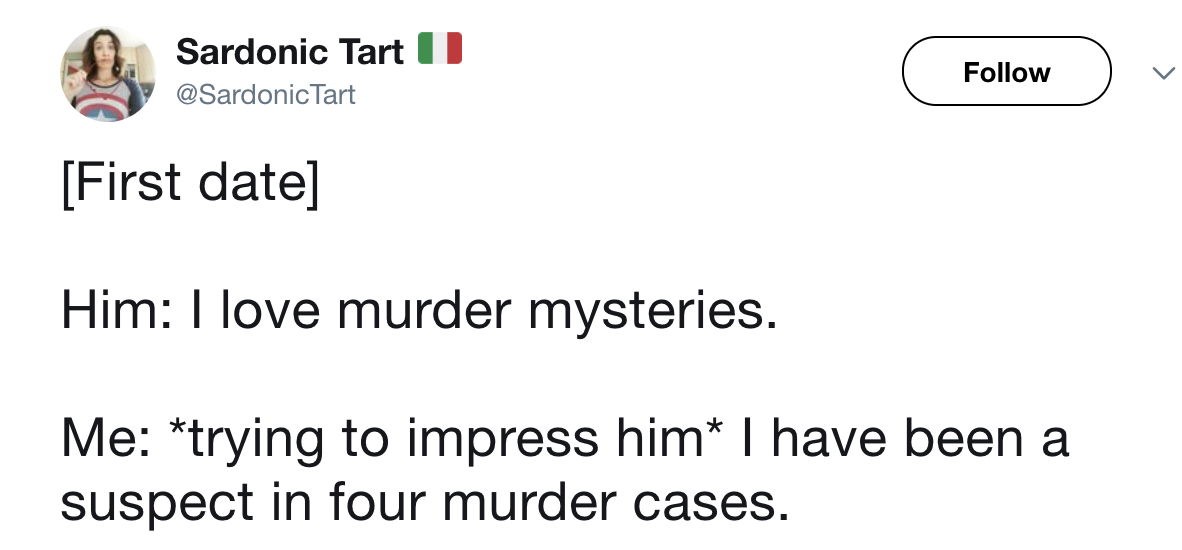Open the Sardonic Tart display name link
Viewport: 1182px width, 550px height.
[290, 51]
